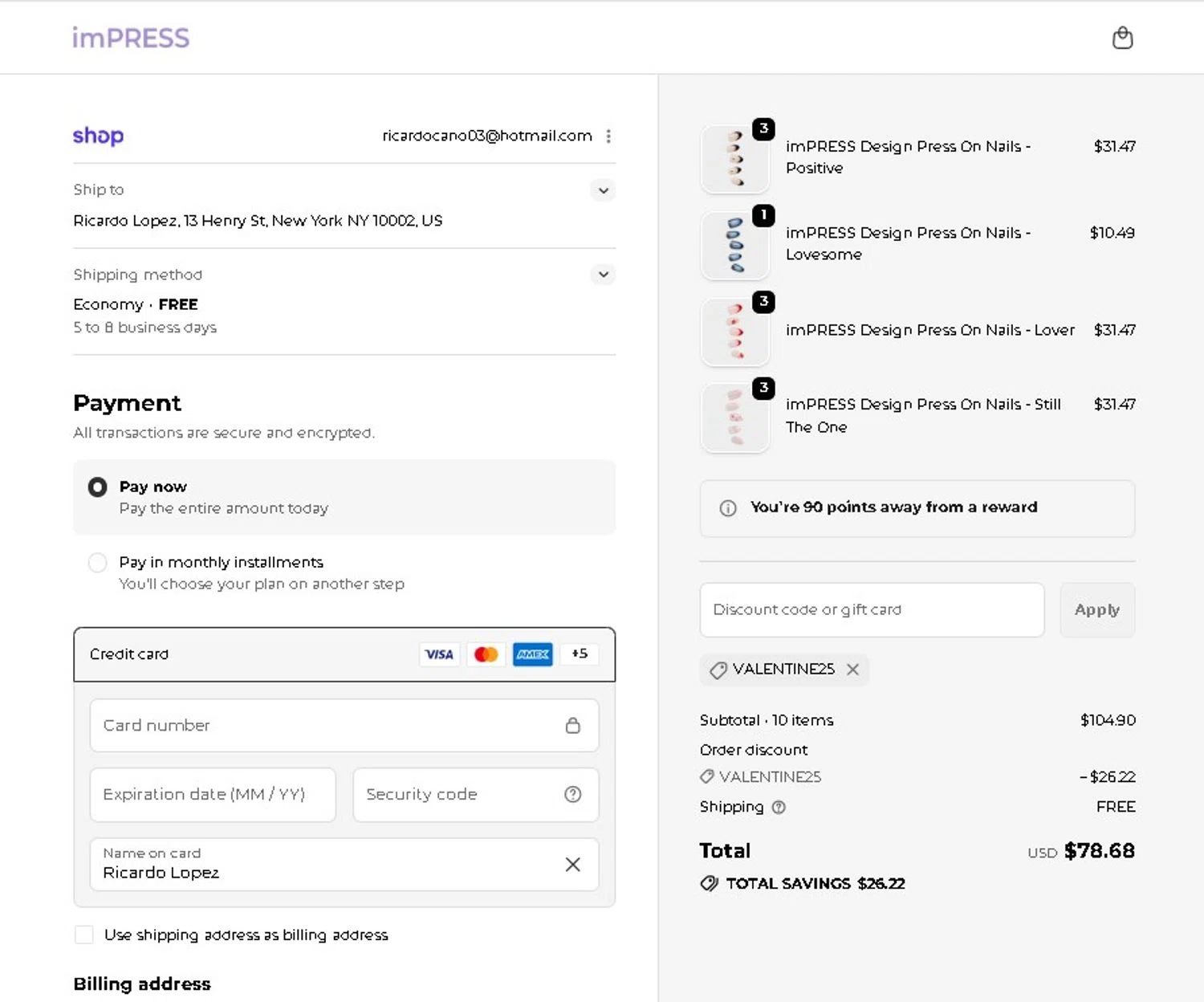Click tag icon on VALENTINE25 chip
Image resolution: width=1204 pixels, height=1002 pixels.
[718, 670]
